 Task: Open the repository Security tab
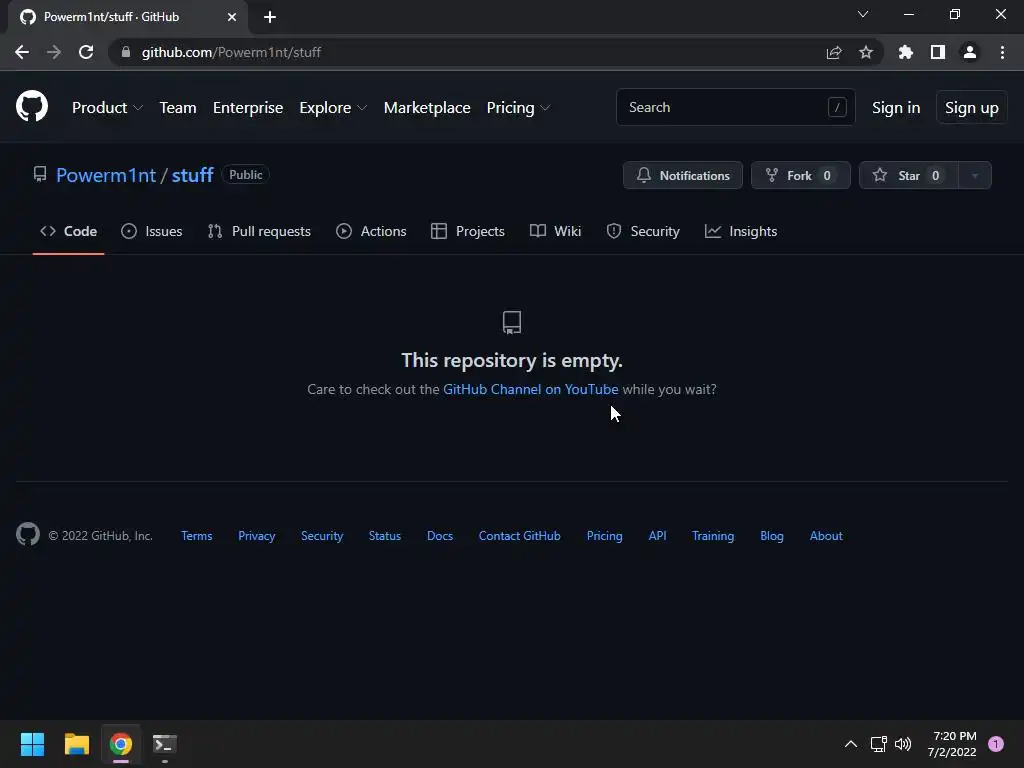coord(643,231)
